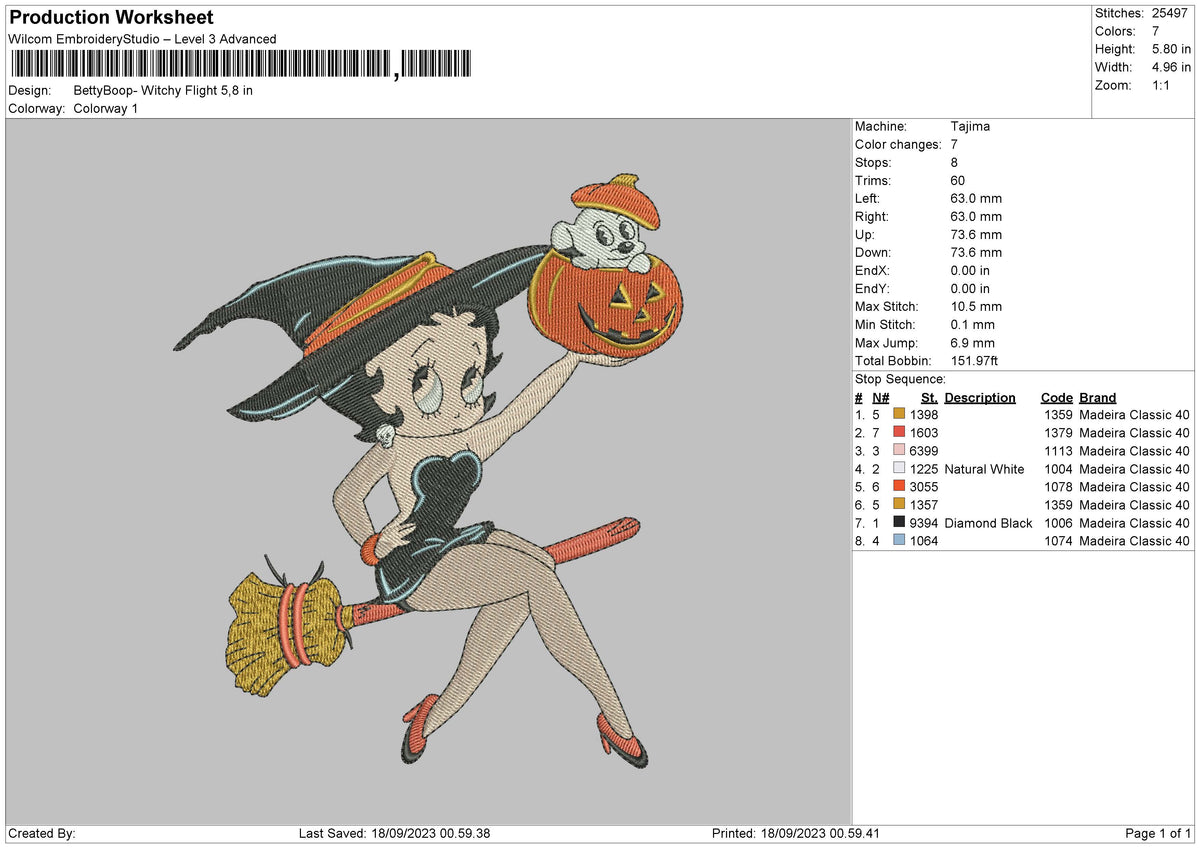This screenshot has height=848, width=1200.
Task: Click the Stop Sequence heading
Action: [x=900, y=379]
